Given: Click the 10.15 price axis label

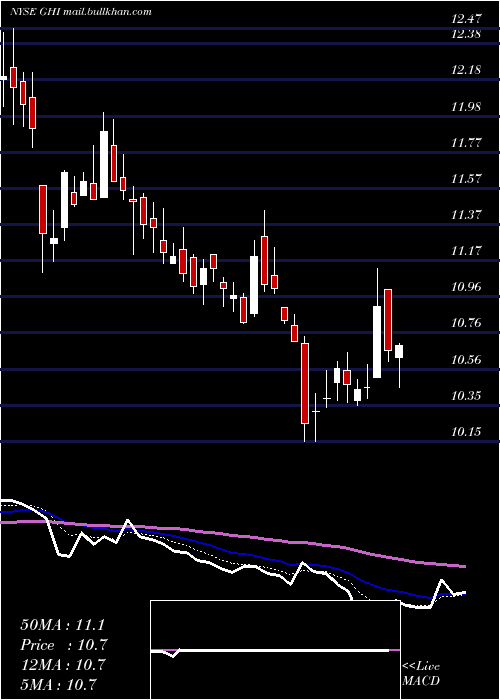Looking at the screenshot, I should [466, 432].
